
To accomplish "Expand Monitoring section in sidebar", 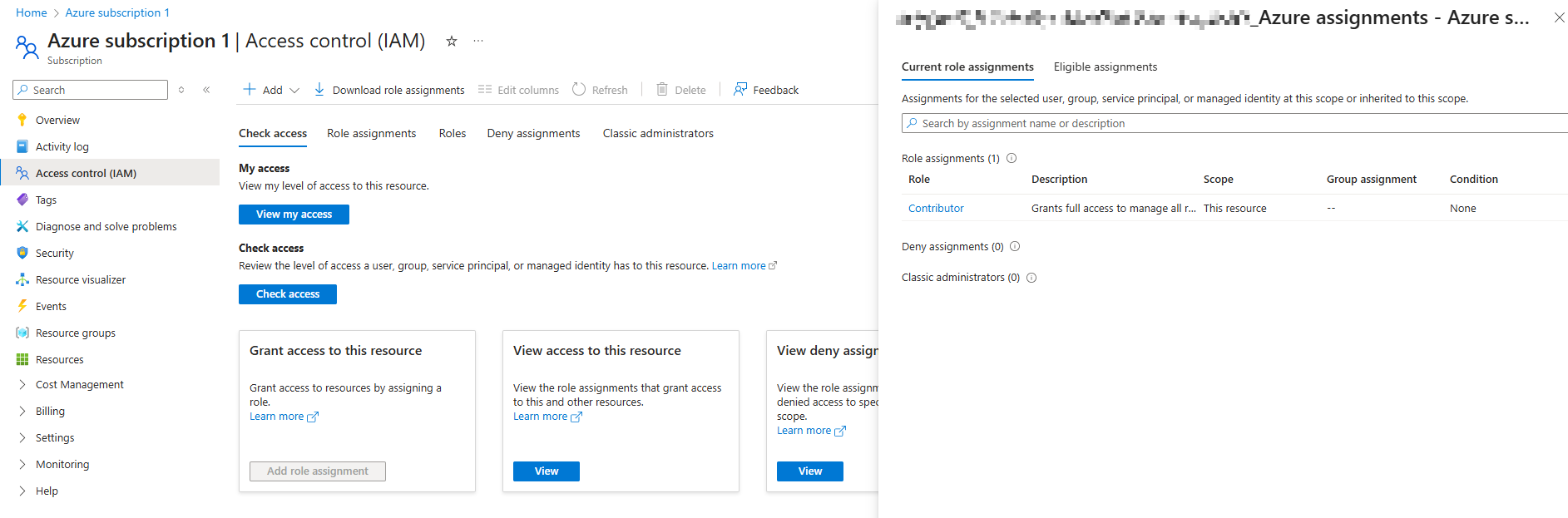I will click(x=22, y=464).
